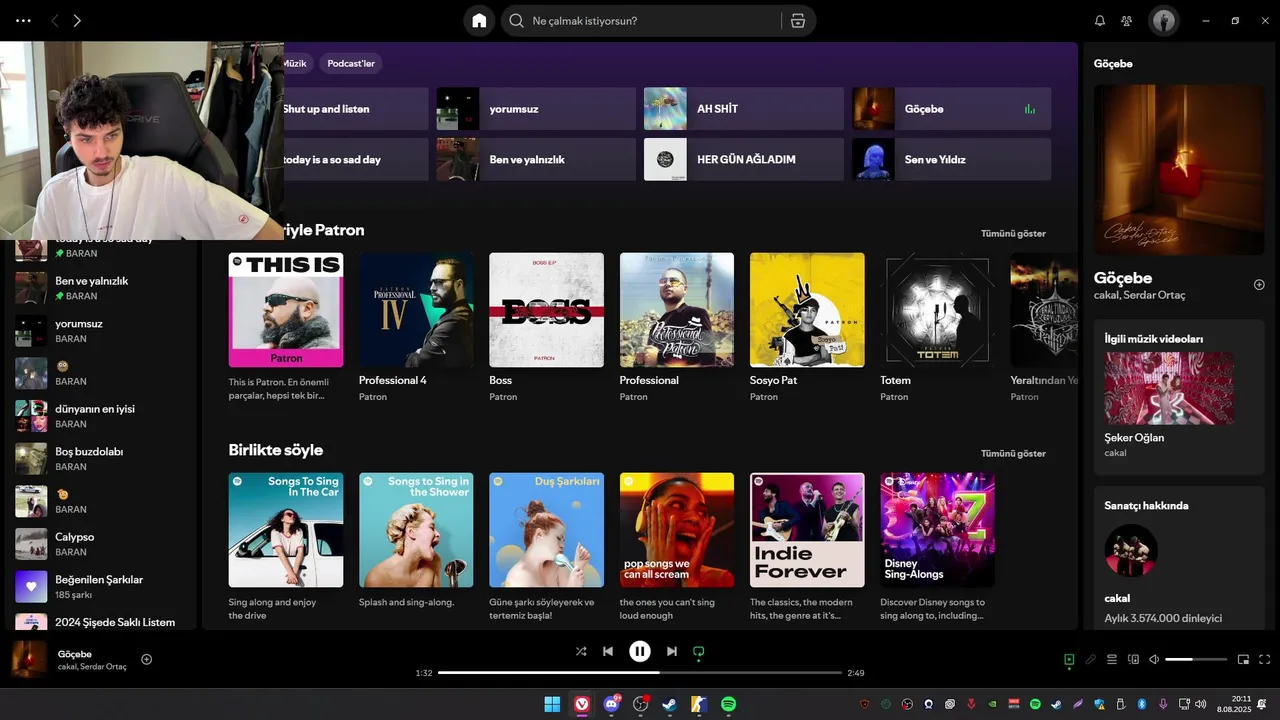Open 'Sen ve Yıldız' shortcut tile
The width and height of the screenshot is (1280, 720).
point(951,160)
